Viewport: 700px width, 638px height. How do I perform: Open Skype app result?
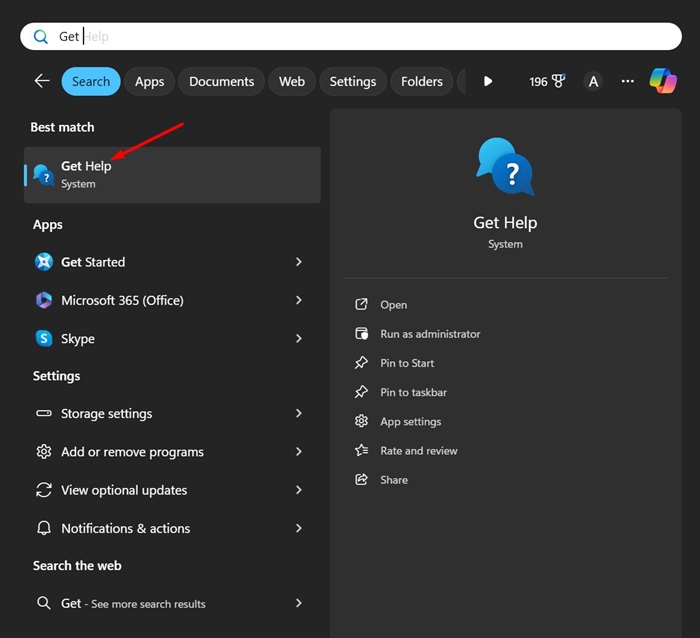coord(172,339)
